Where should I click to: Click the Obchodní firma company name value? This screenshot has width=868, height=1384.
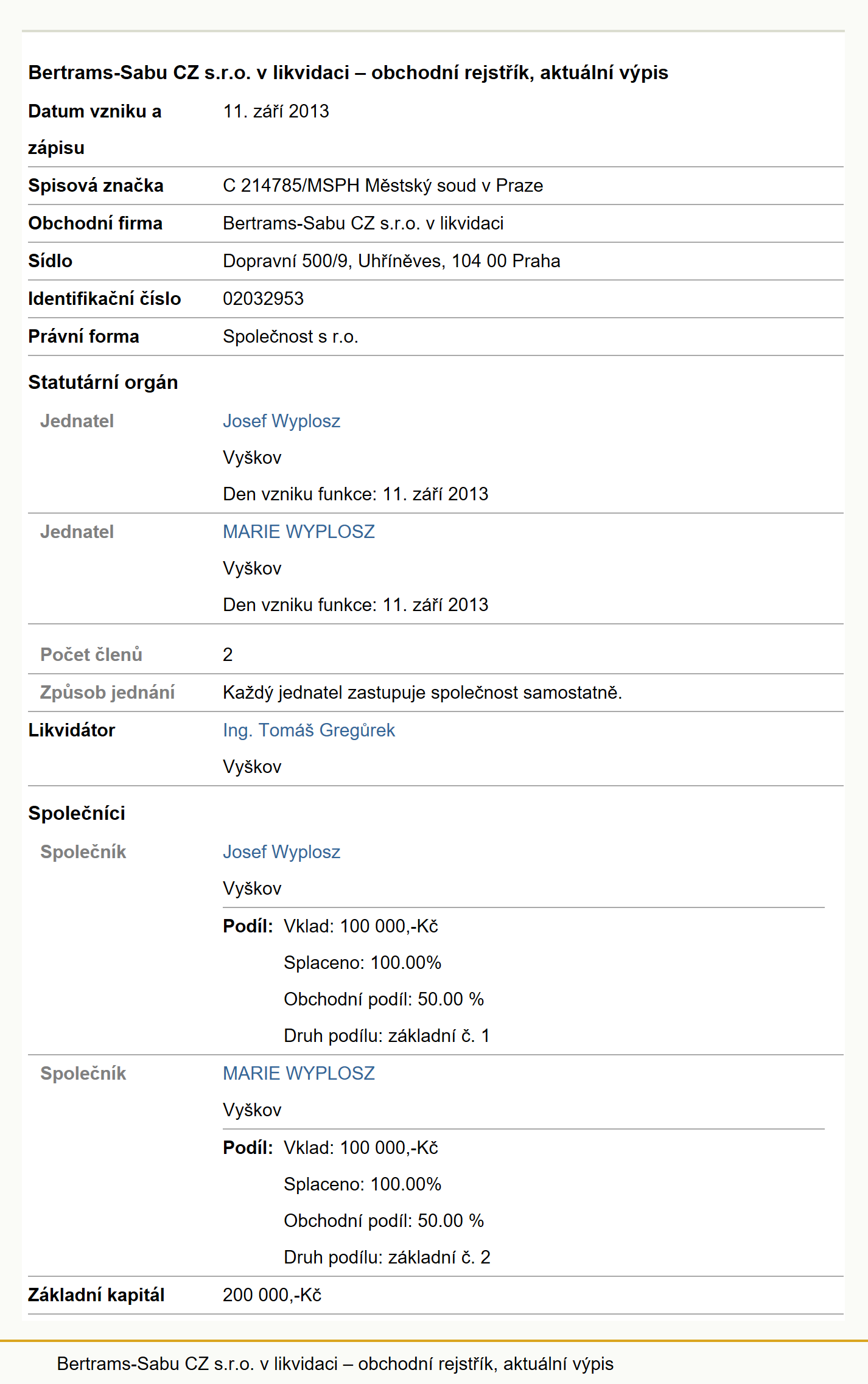pyautogui.click(x=363, y=223)
